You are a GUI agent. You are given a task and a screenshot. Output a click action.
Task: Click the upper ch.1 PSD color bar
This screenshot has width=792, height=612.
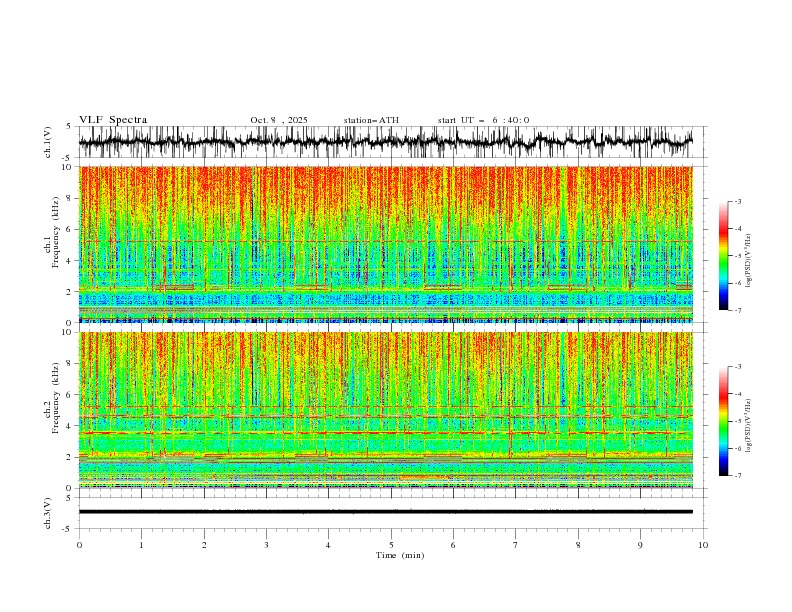[x=723, y=256]
